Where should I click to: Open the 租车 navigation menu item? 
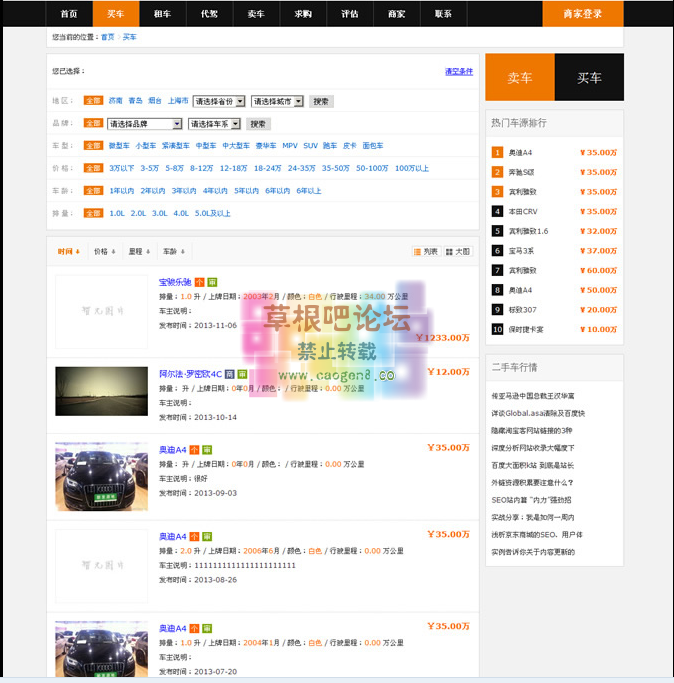pyautogui.click(x=162, y=14)
